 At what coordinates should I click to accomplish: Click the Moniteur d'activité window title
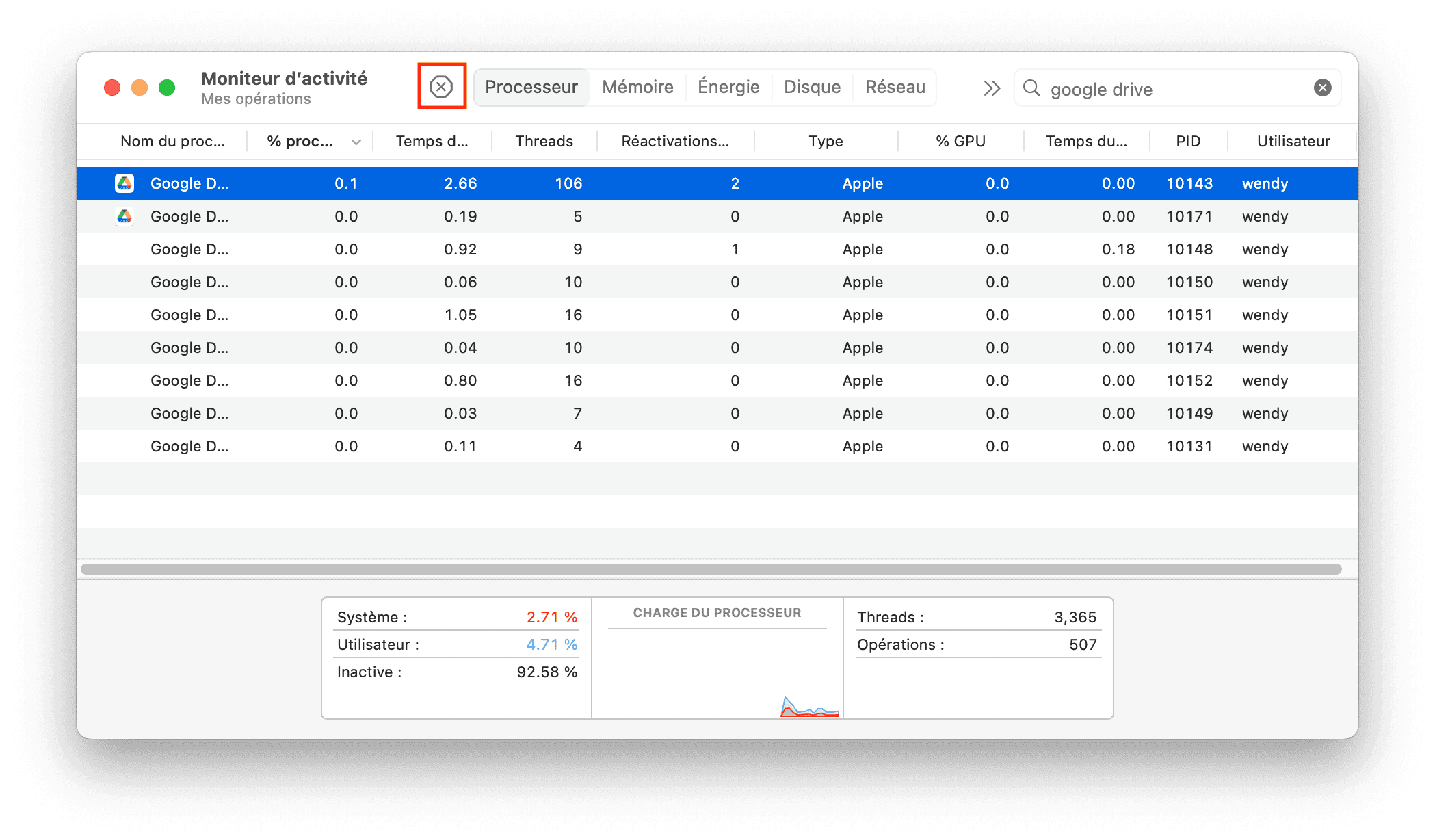[x=285, y=79]
